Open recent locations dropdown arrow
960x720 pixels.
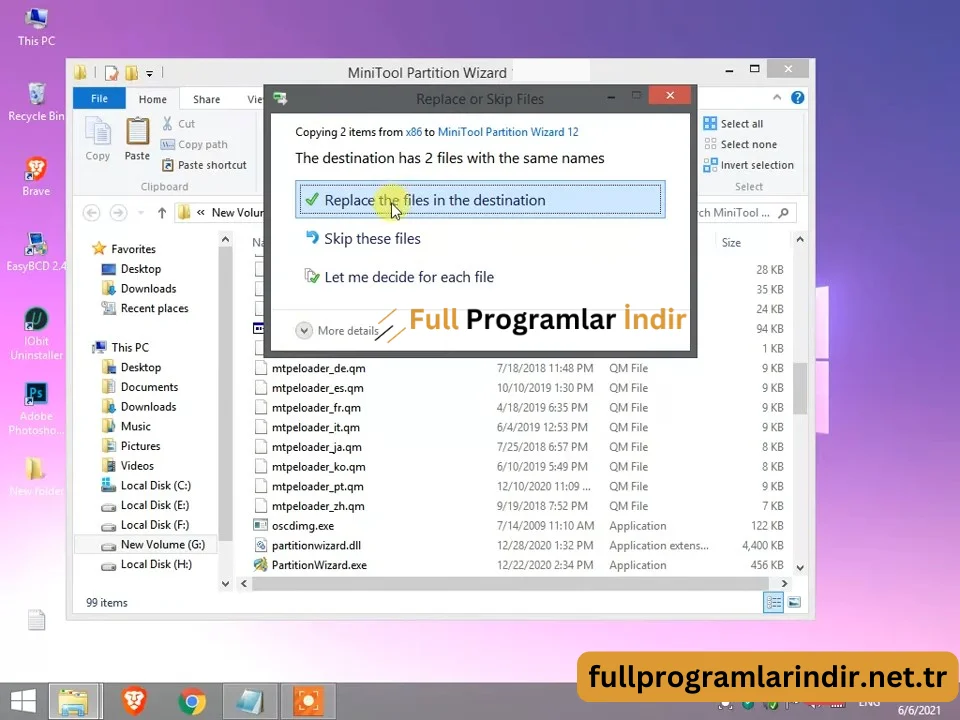point(141,212)
